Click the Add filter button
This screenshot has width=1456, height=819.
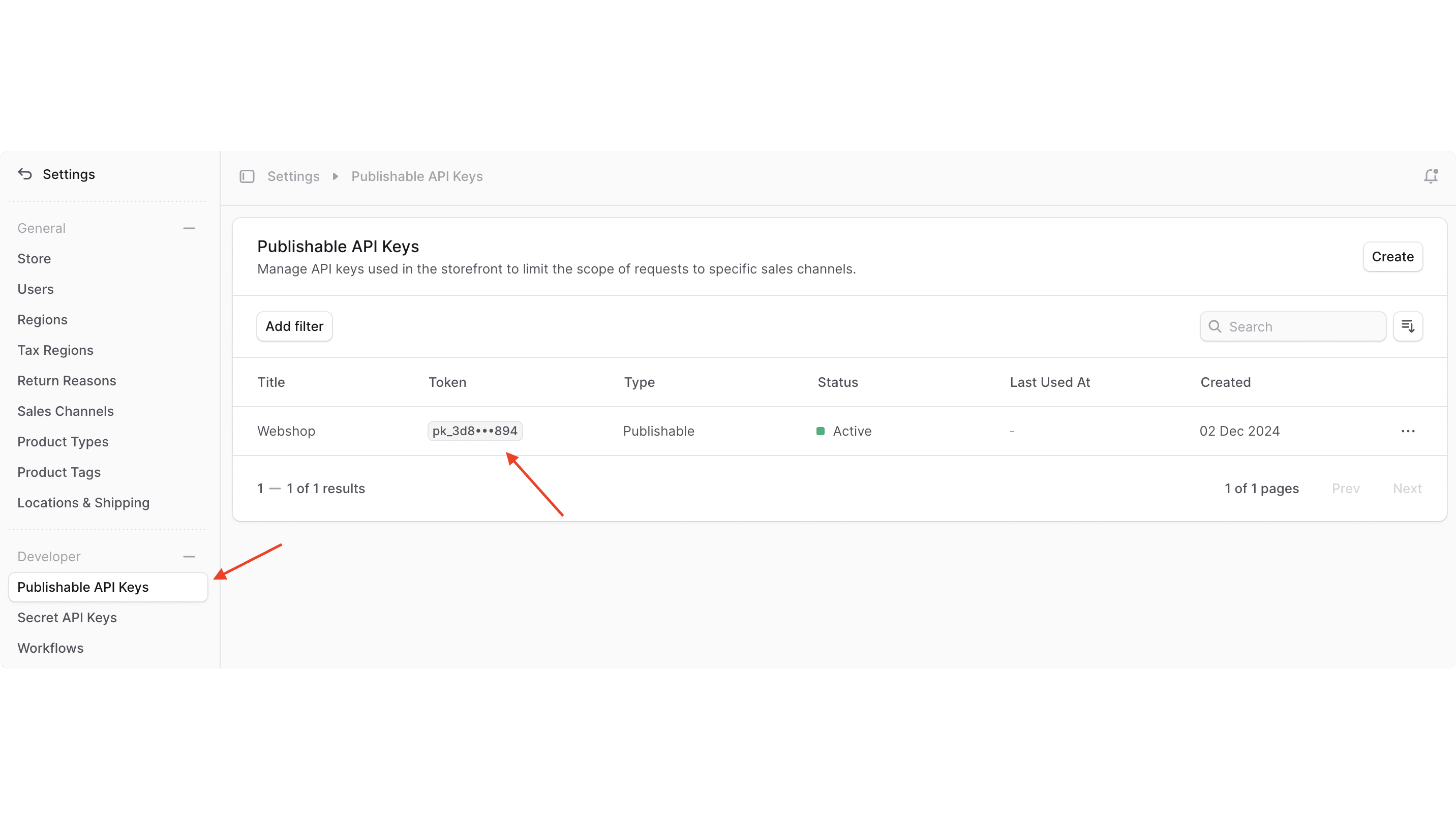[294, 326]
